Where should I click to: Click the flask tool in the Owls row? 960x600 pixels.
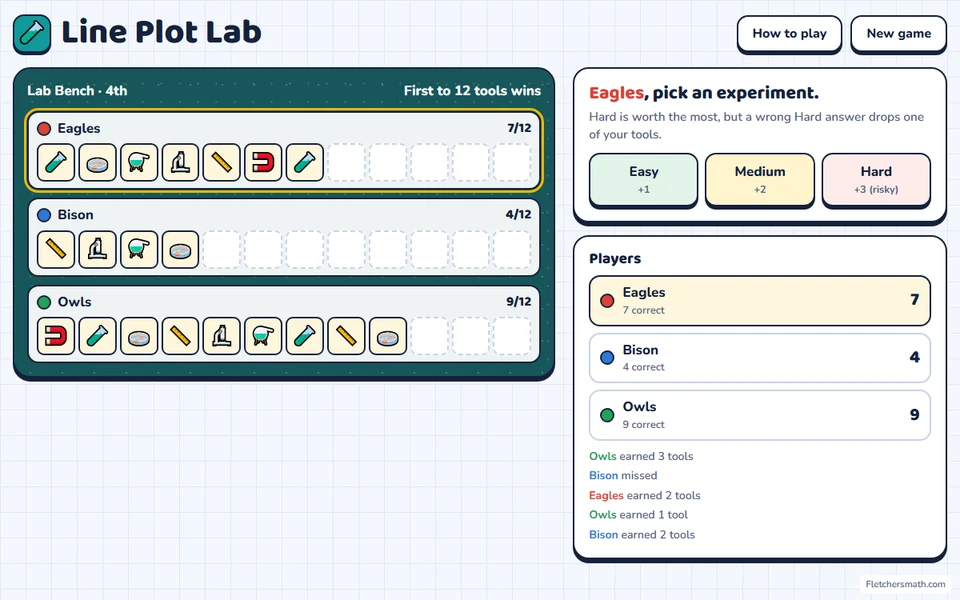[x=263, y=336]
